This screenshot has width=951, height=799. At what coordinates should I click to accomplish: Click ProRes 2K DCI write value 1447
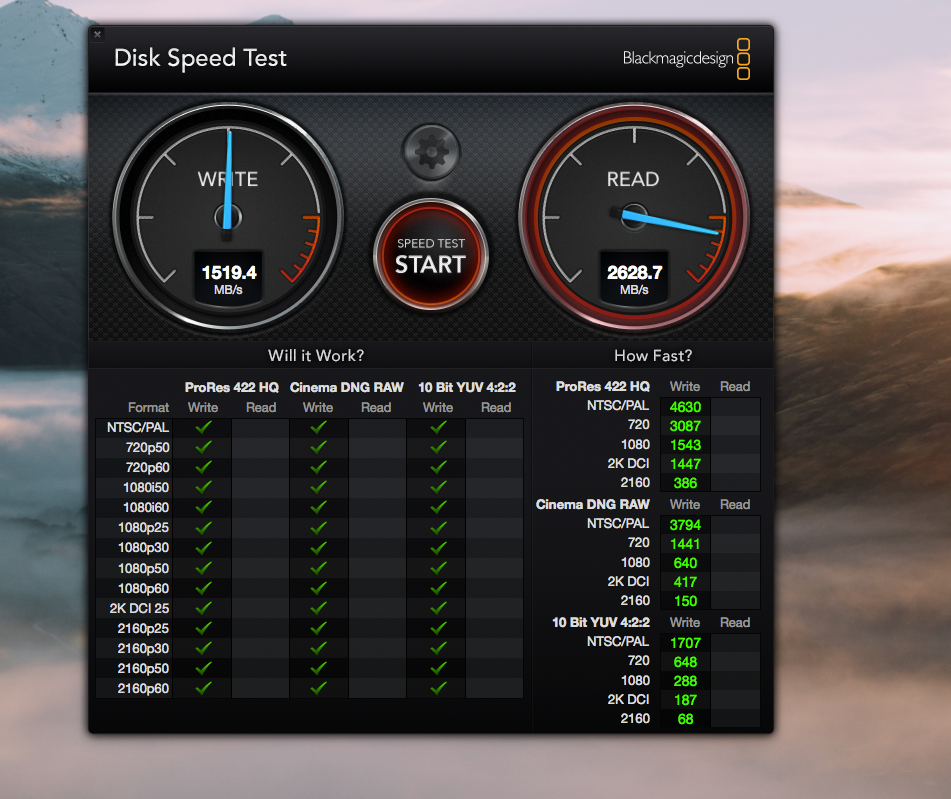[x=685, y=464]
